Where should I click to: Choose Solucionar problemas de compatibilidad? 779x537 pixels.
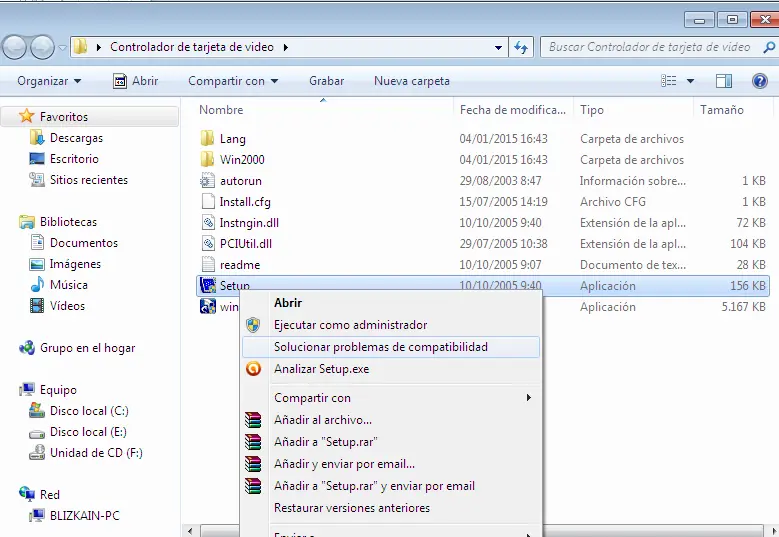click(x=380, y=347)
